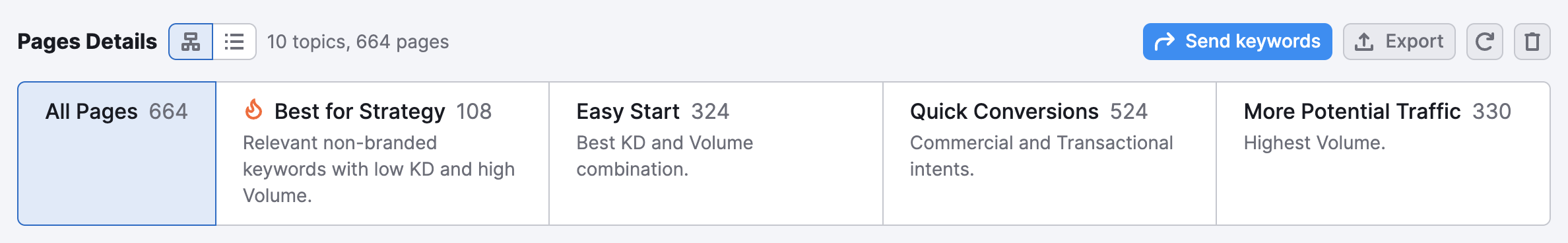Image resolution: width=1568 pixels, height=243 pixels.
Task: Click the "Best KD and Volume combination" description
Action: coord(665,156)
